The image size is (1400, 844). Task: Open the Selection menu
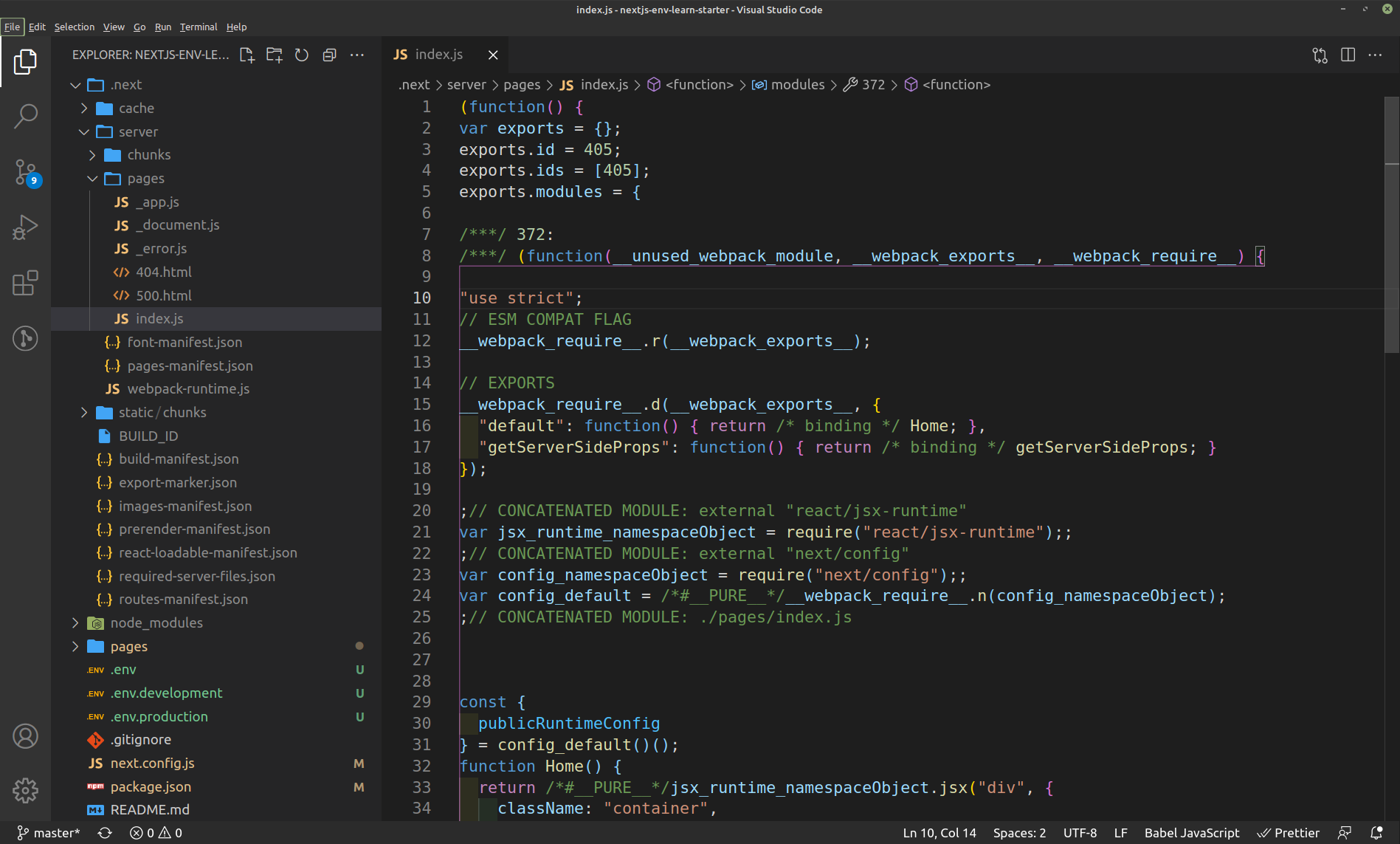(75, 27)
